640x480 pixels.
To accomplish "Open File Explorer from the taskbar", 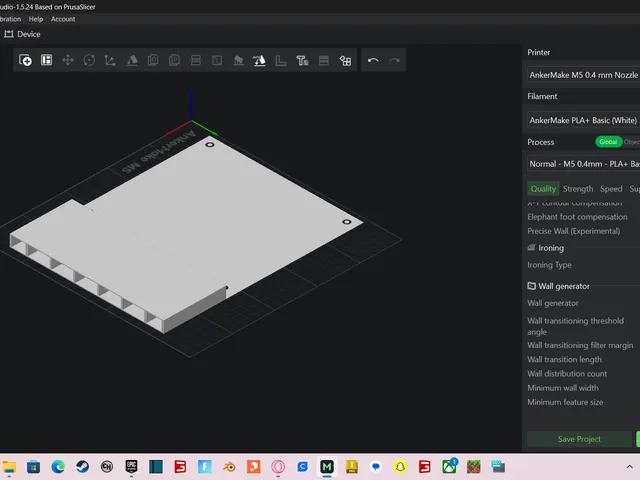I will point(9,466).
